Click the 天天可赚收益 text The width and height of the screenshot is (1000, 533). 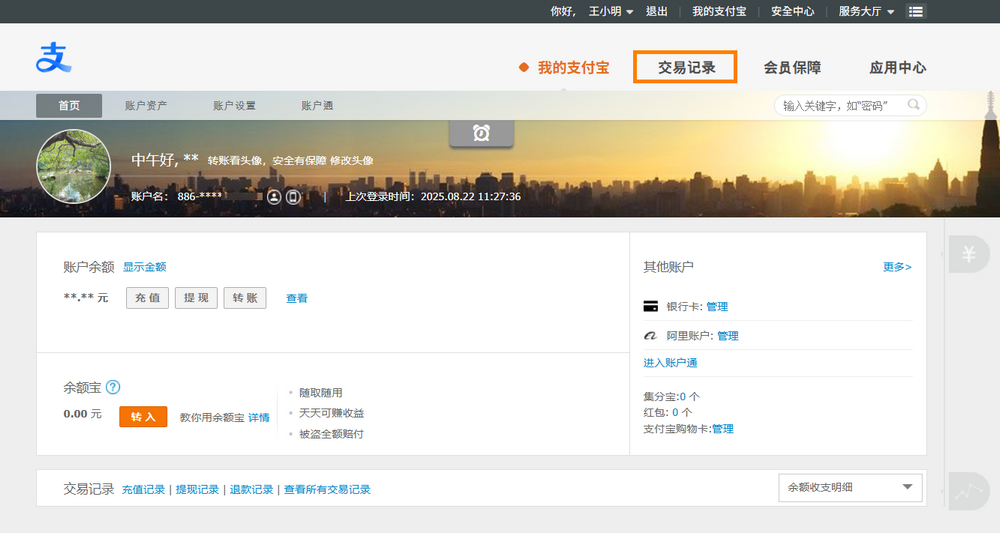coord(332,413)
